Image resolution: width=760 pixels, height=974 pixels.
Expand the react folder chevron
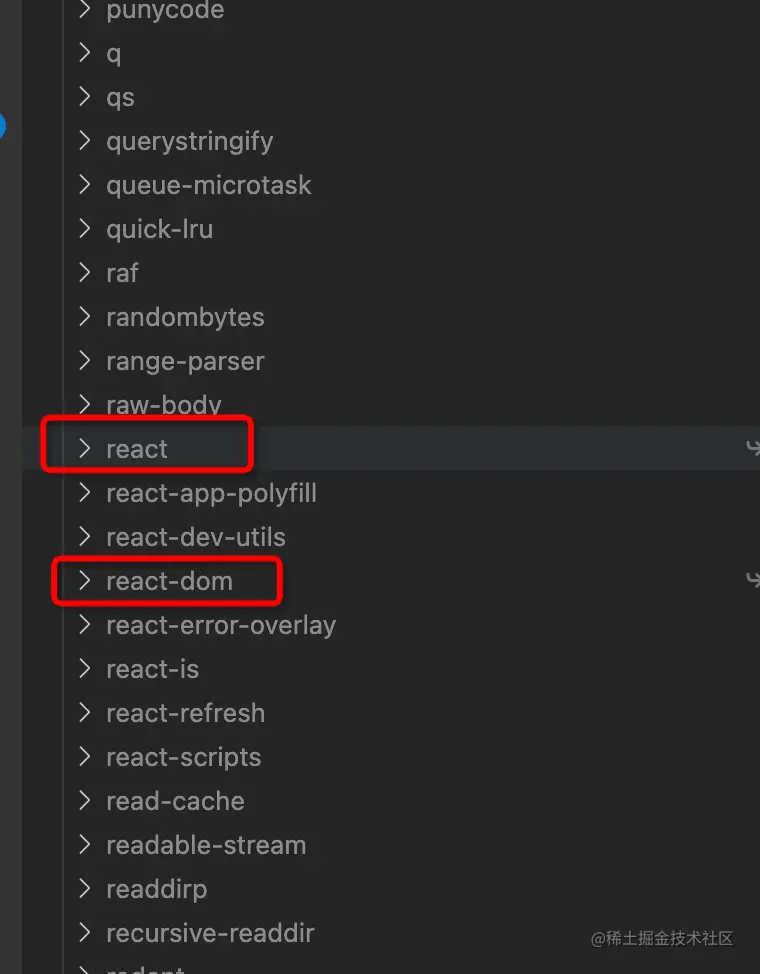point(85,449)
